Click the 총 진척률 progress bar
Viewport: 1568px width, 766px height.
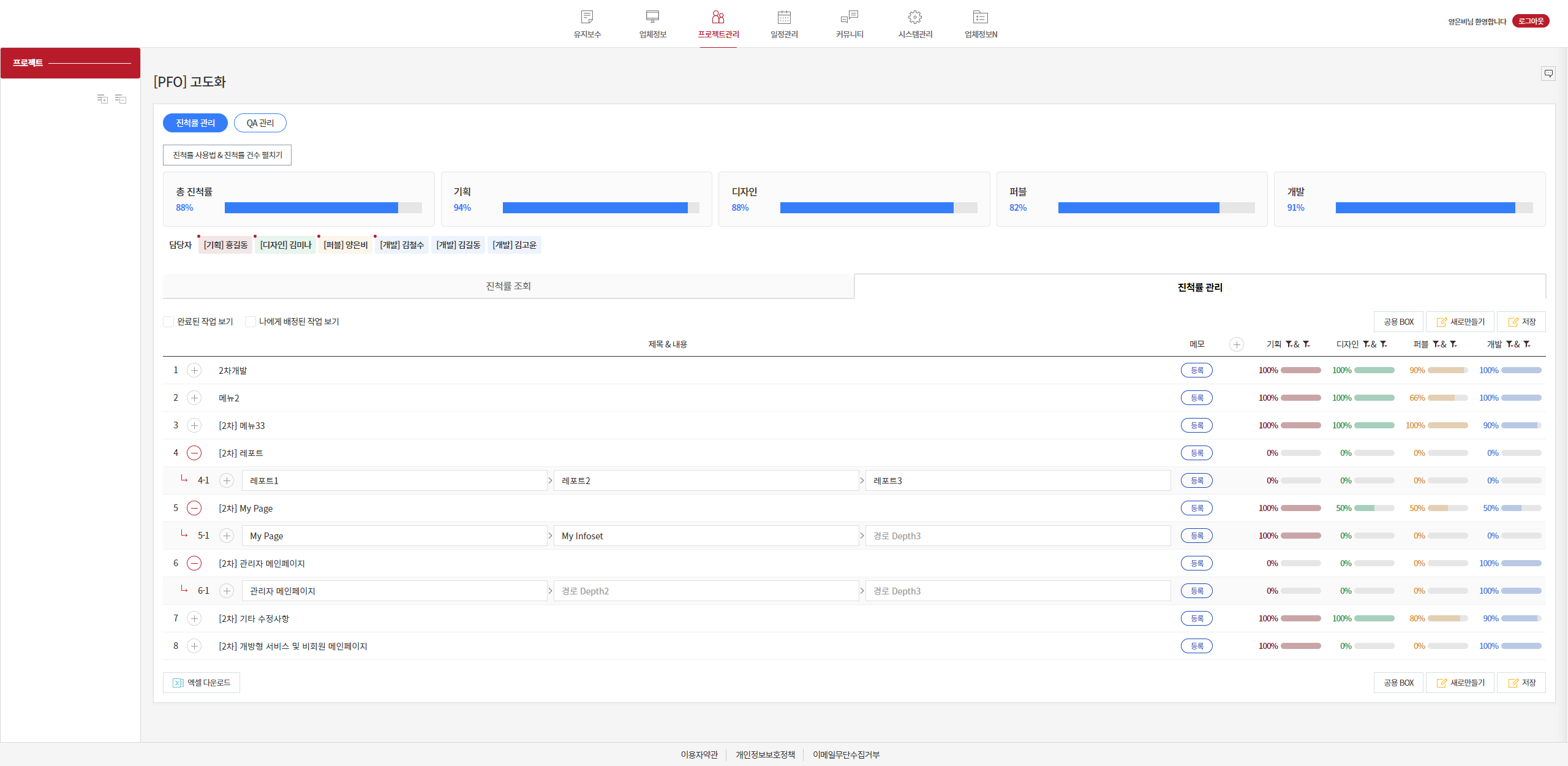[x=323, y=208]
